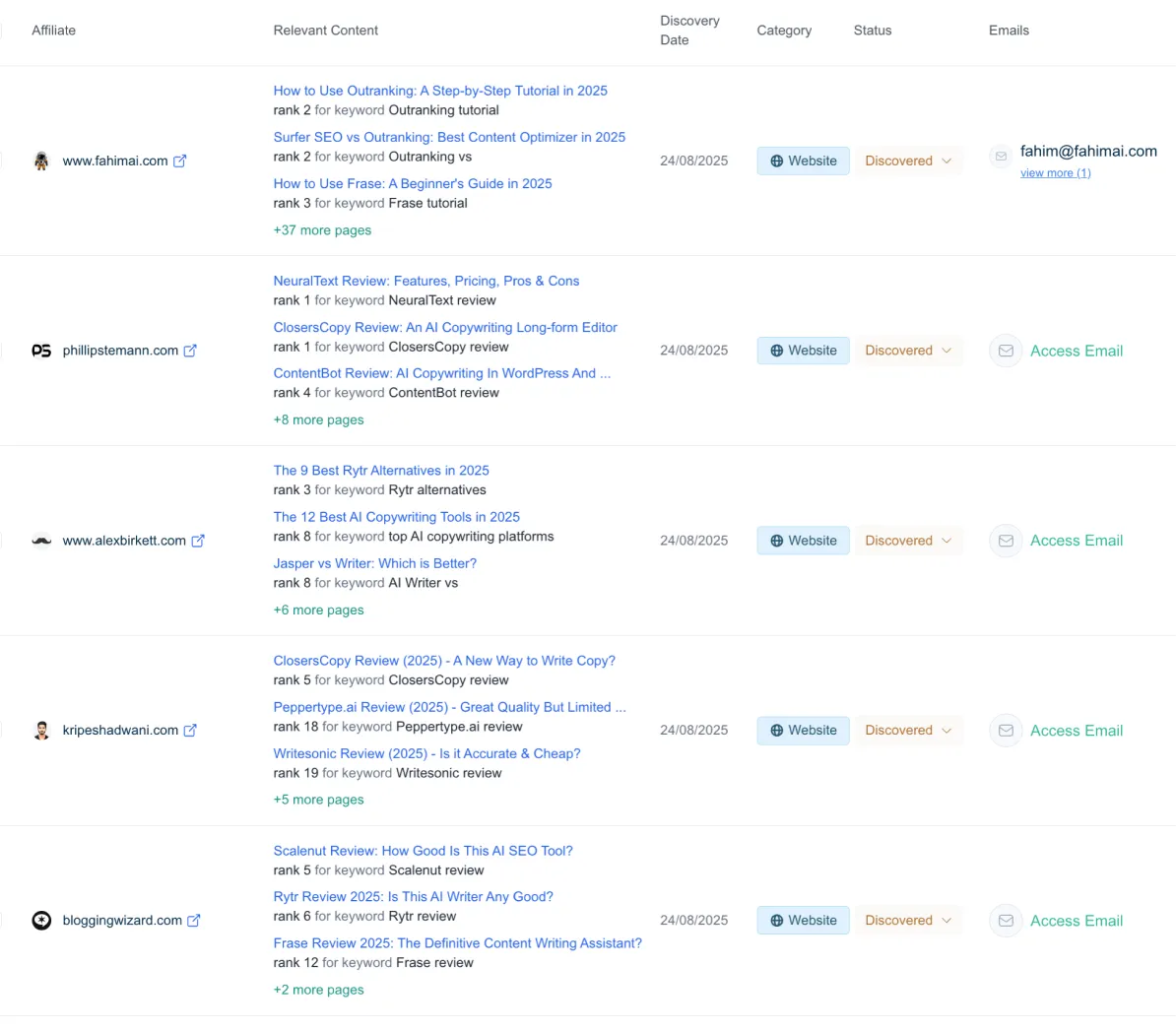Click the Category column header

pyautogui.click(x=784, y=30)
